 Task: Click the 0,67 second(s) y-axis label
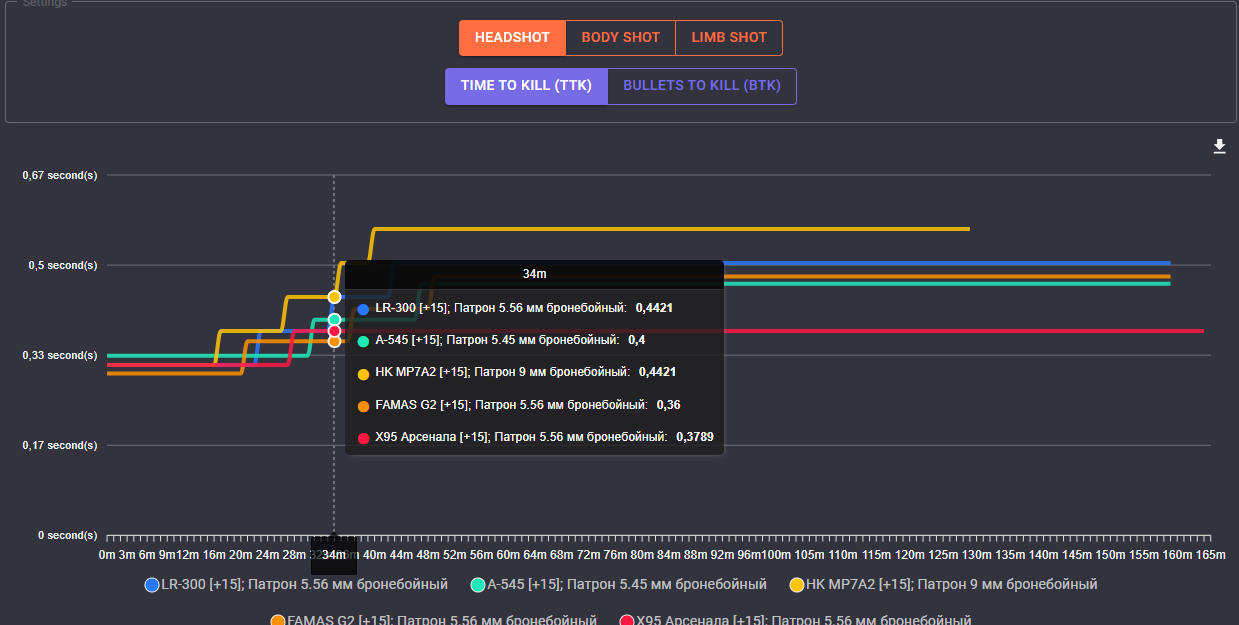(60, 175)
